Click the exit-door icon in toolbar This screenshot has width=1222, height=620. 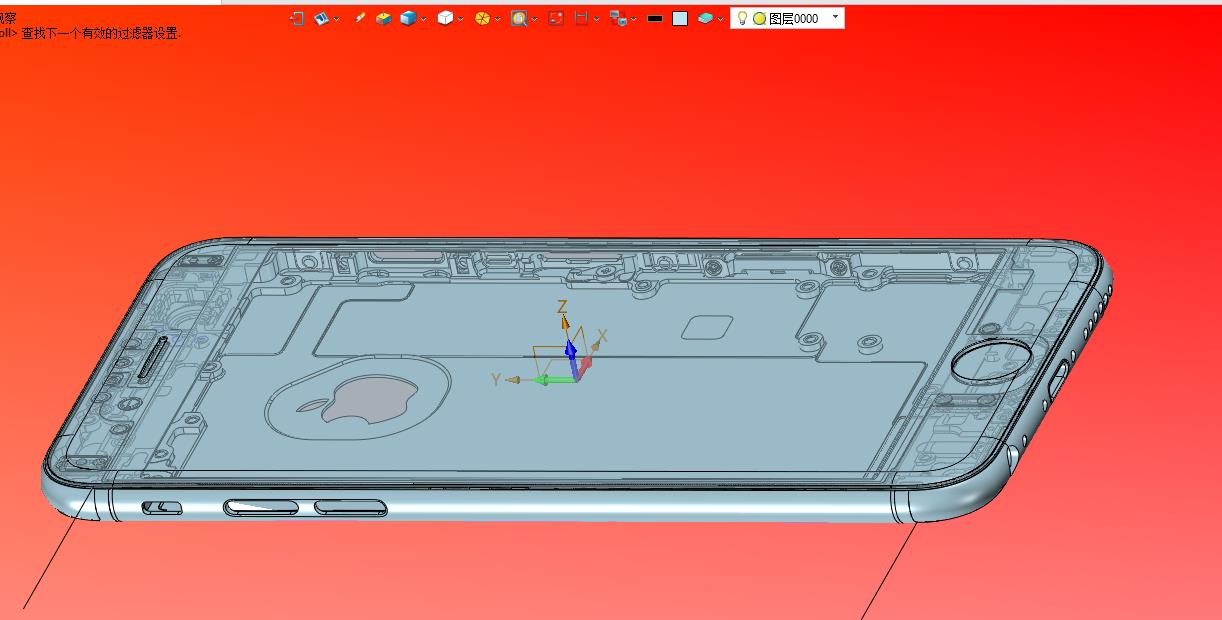[x=297, y=18]
